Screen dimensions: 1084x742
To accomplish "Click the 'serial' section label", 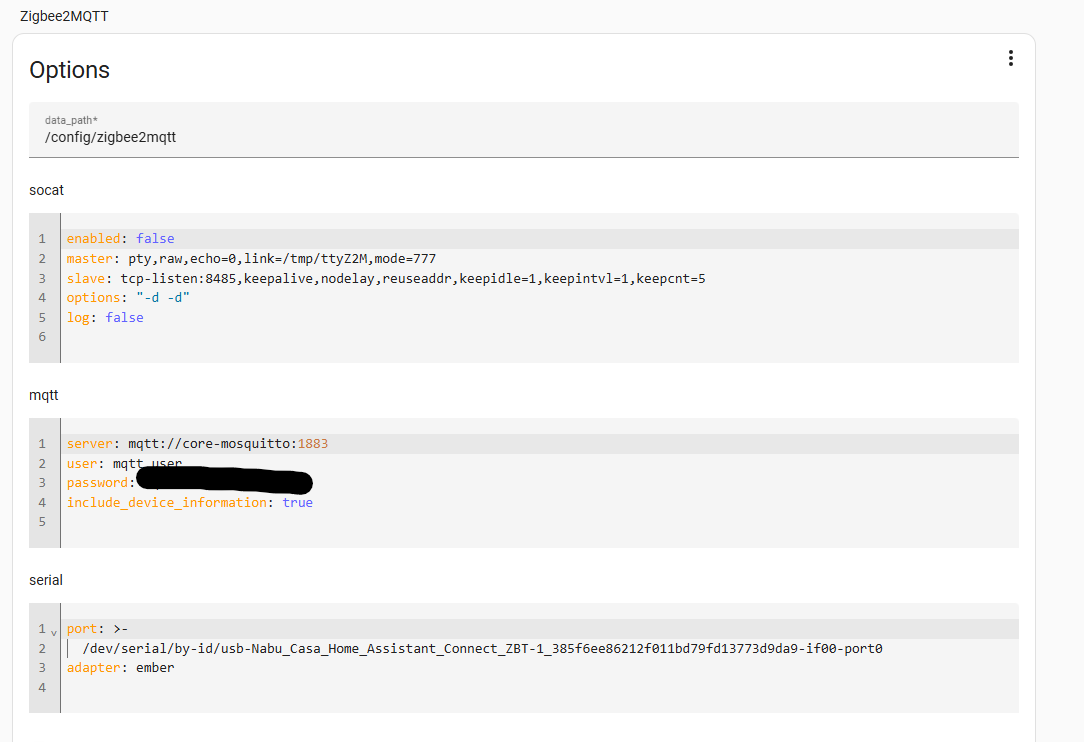I will (x=46, y=580).
